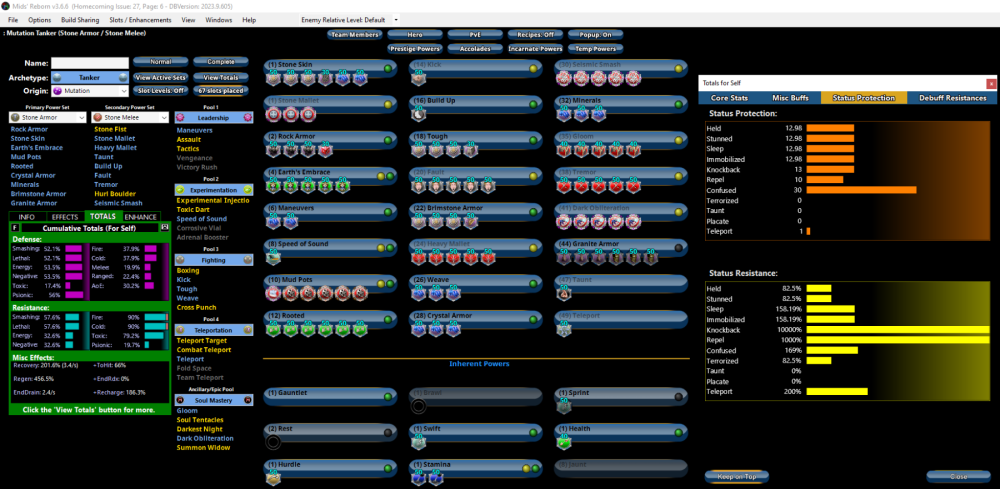Click first enhancement slot under Brimstone Armor
The height and width of the screenshot is (489, 1000).
tap(419, 221)
